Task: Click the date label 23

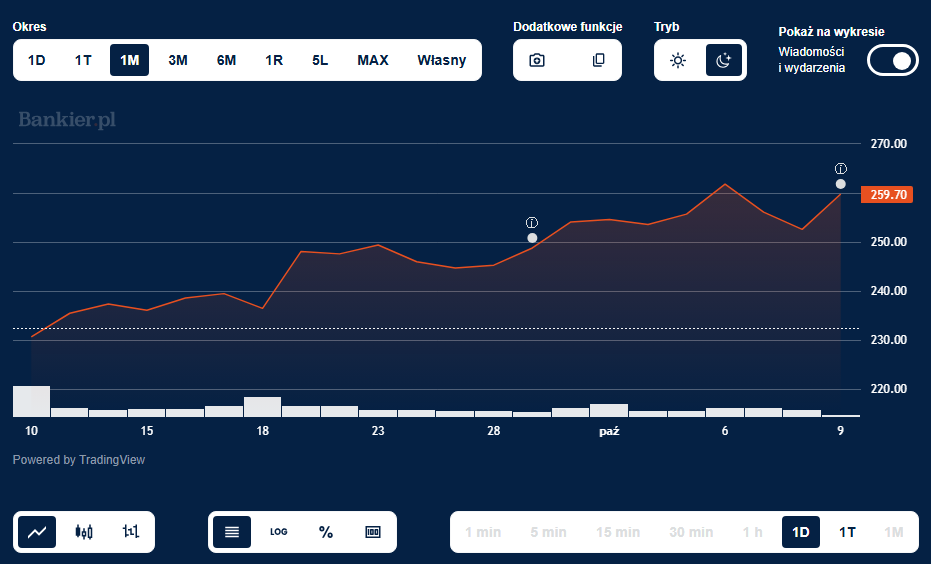Action: tap(378, 431)
